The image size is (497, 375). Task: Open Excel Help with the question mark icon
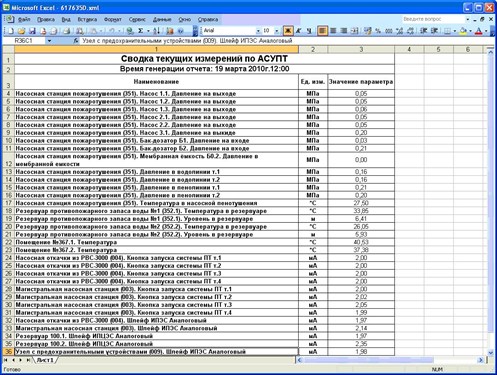click(x=181, y=31)
